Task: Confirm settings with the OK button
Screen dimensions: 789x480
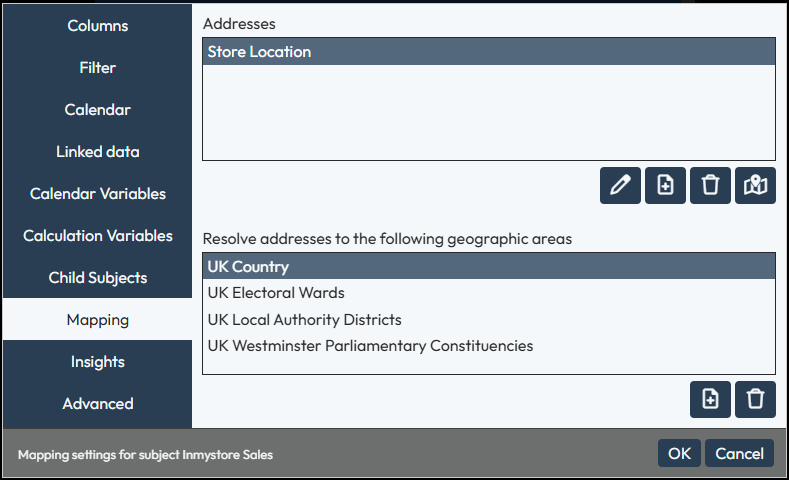Action: coord(679,453)
